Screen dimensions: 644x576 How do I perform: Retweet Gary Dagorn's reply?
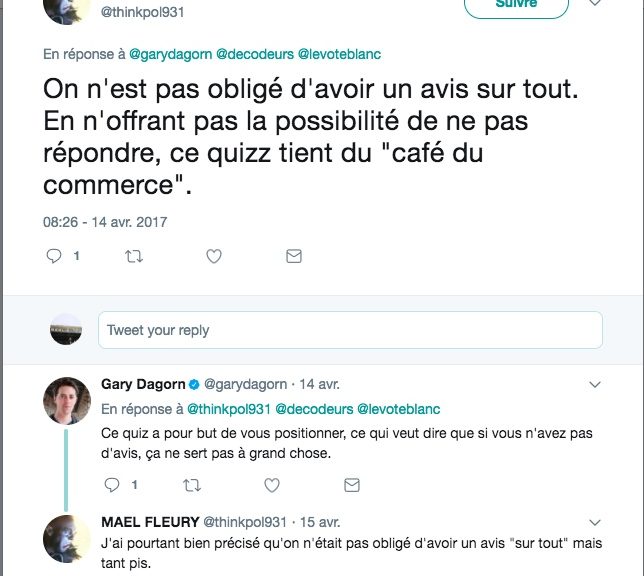189,485
